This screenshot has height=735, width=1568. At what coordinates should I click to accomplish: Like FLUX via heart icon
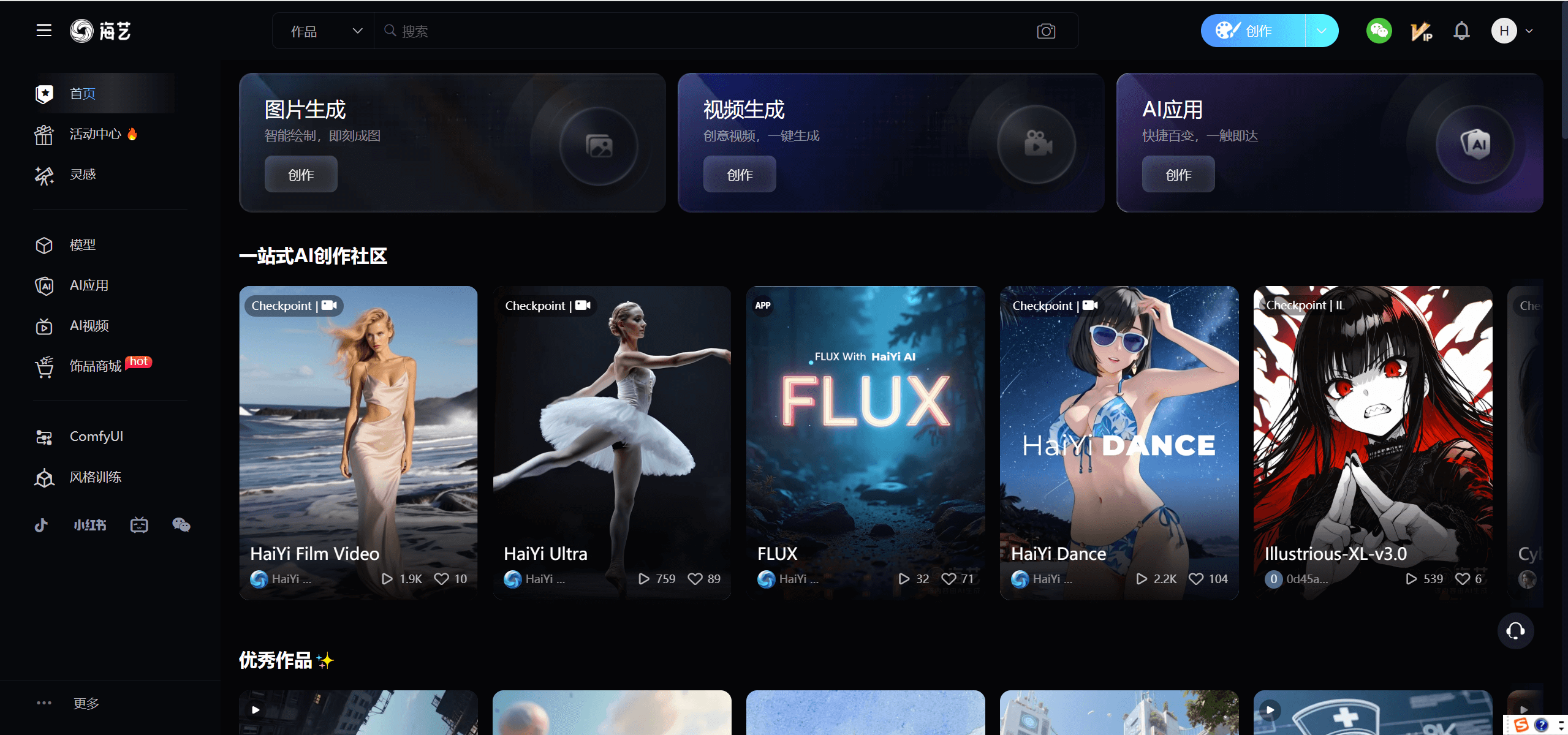(x=949, y=579)
